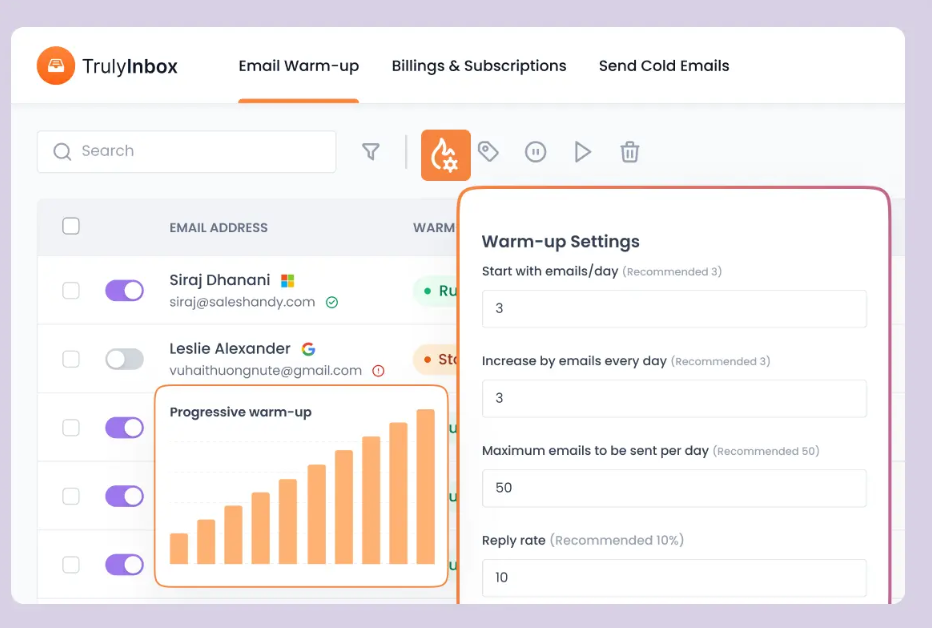Click the EMAIL ADDRESS column header

pos(218,228)
